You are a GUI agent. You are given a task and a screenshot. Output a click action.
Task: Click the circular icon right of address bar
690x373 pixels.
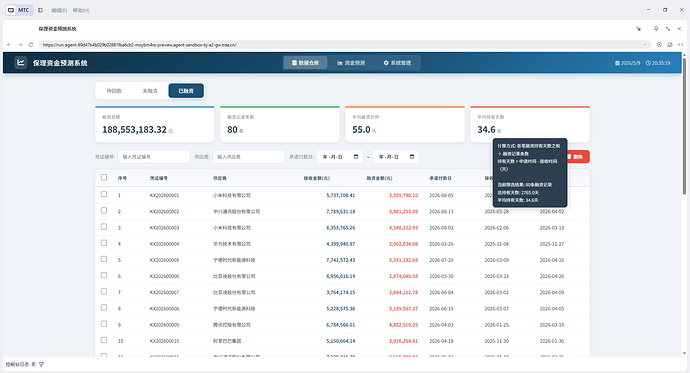[659, 44]
